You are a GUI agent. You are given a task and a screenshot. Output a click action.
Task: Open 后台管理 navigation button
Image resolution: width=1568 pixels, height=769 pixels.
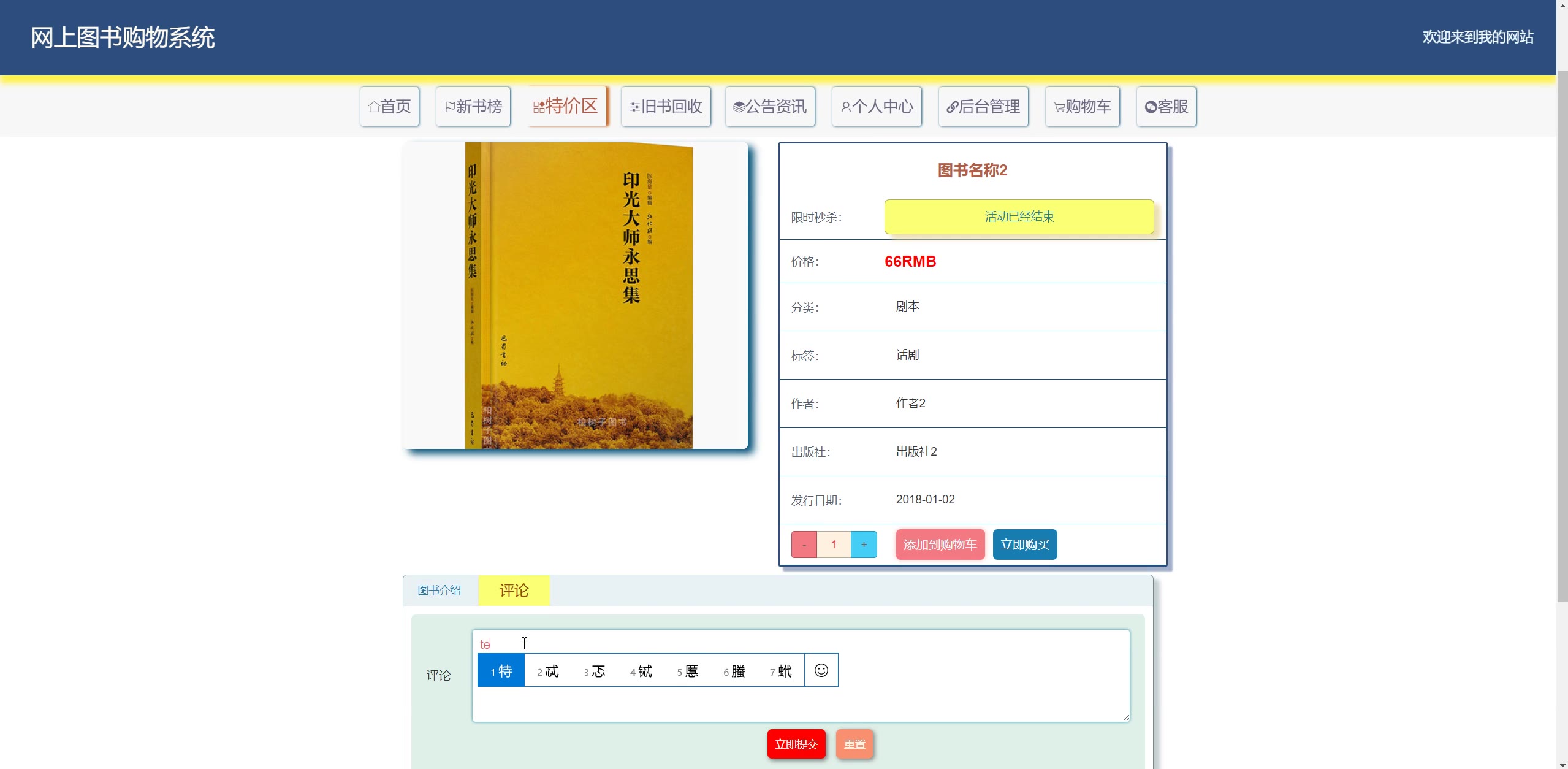click(x=983, y=107)
